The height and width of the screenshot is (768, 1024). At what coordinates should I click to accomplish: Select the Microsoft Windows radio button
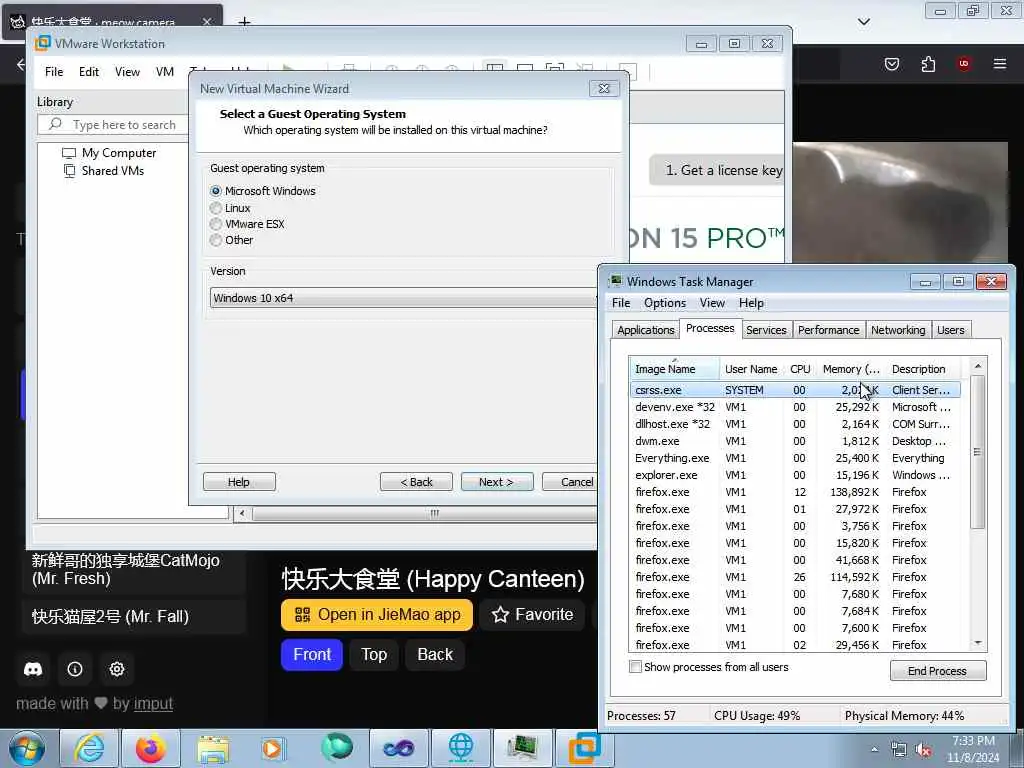(x=216, y=191)
